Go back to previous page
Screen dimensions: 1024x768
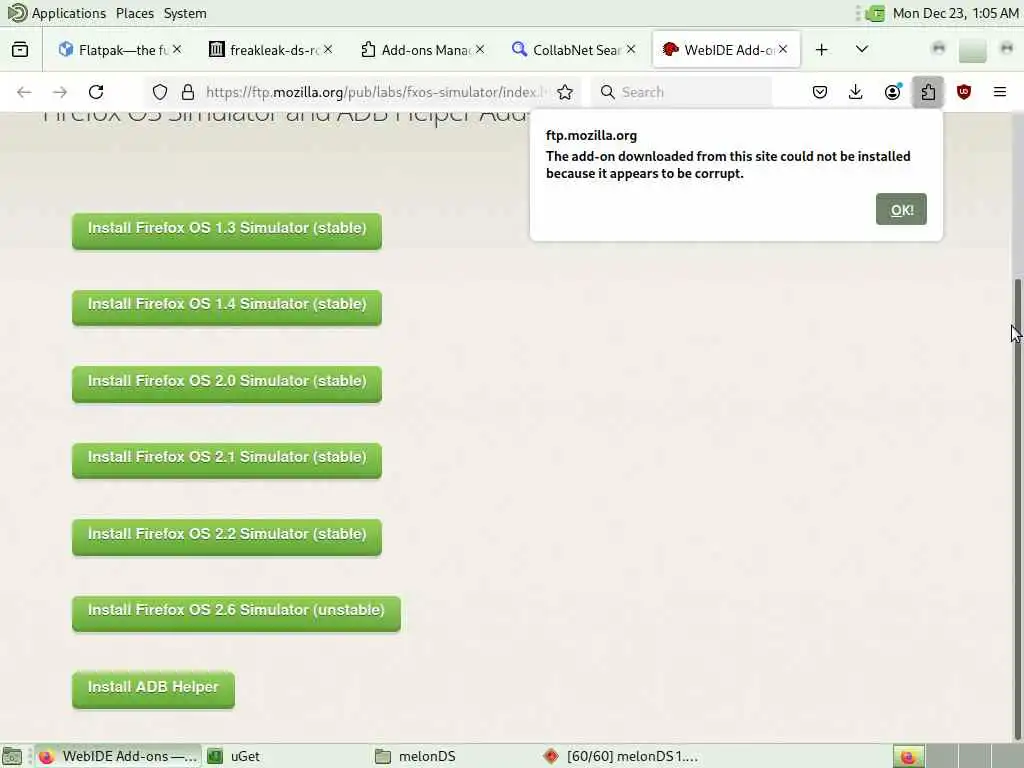click(24, 92)
